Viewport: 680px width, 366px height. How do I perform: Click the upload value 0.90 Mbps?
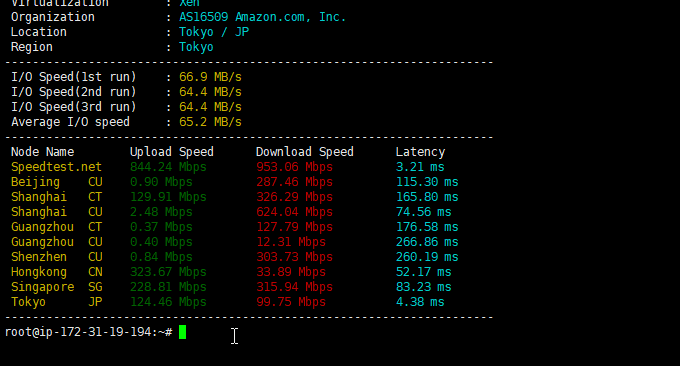click(161, 182)
